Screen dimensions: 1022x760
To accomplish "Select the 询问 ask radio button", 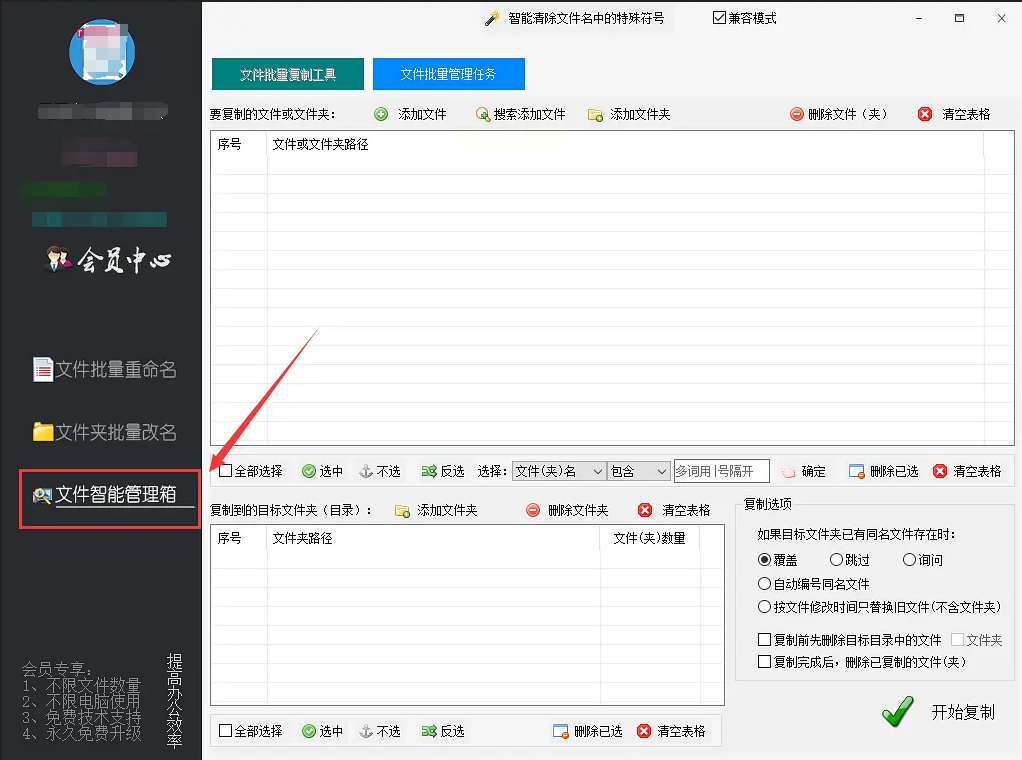I will tap(909, 560).
